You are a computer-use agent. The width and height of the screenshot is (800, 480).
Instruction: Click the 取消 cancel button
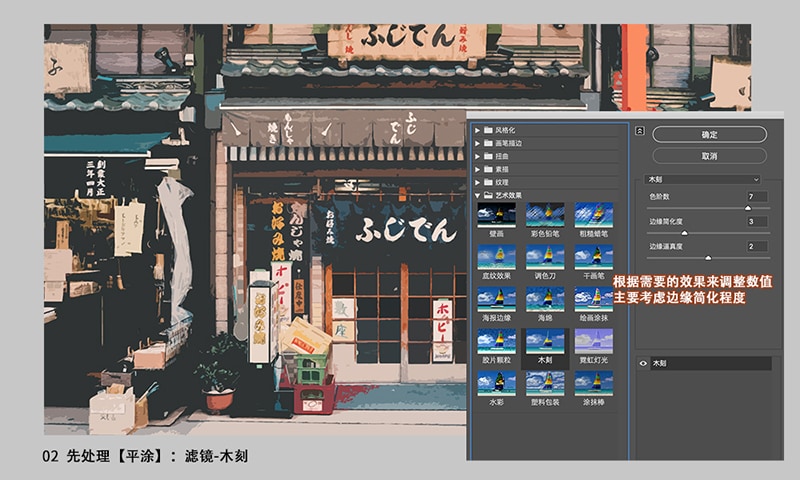[x=709, y=156]
